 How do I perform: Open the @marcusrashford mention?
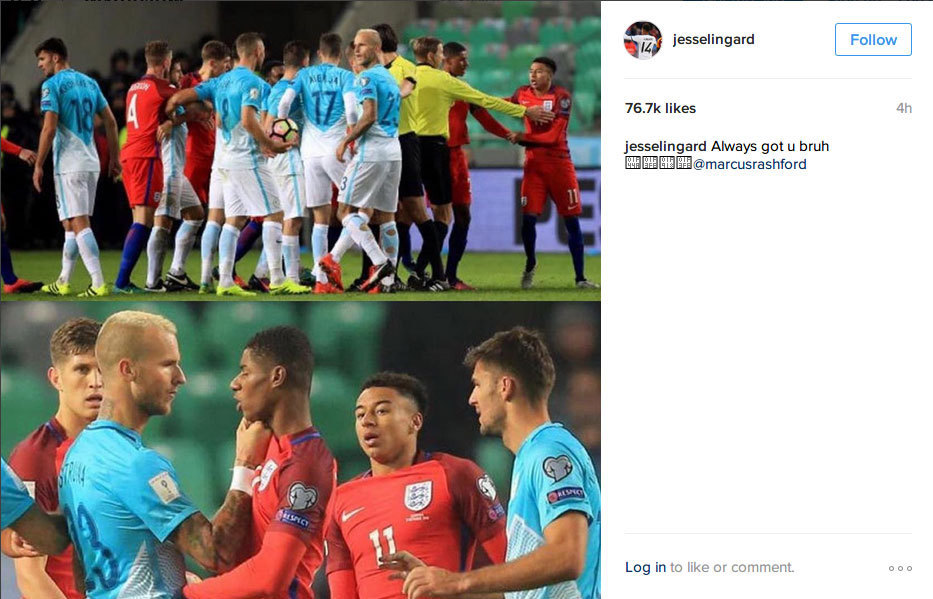[750, 164]
